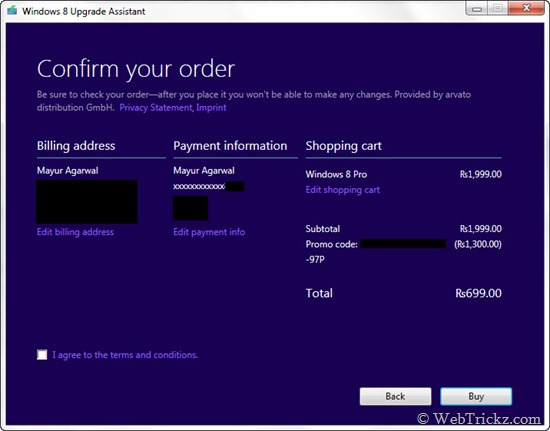
Task: Open the Imprint link
Action: 211,107
